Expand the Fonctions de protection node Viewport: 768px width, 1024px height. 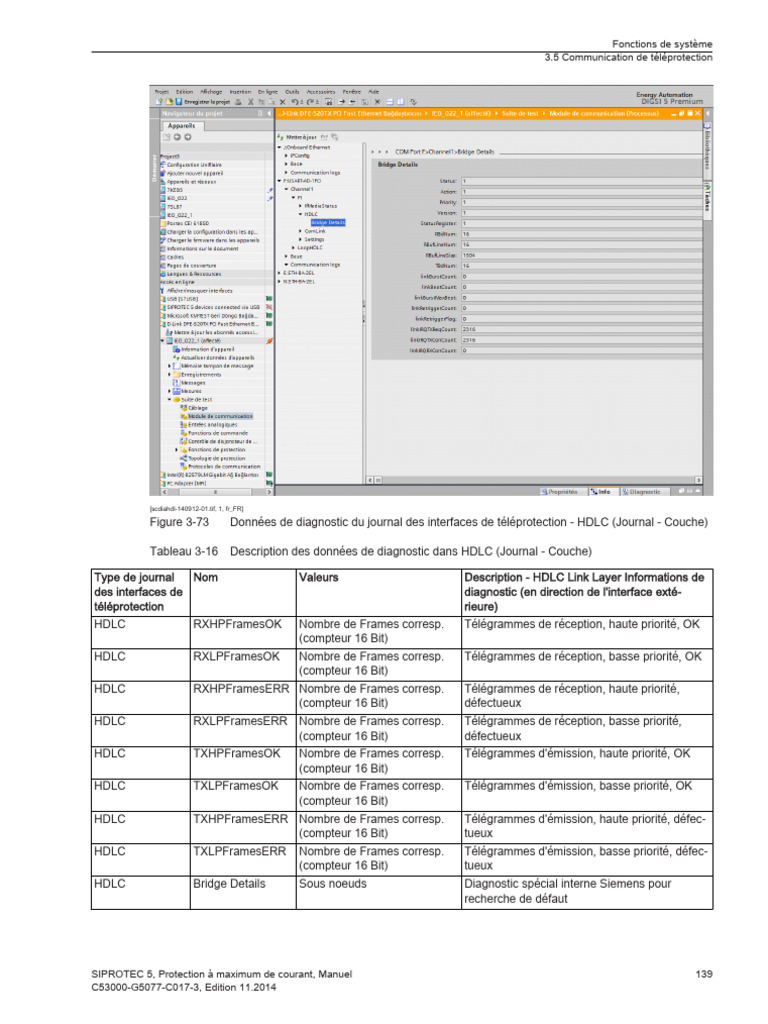[176, 450]
